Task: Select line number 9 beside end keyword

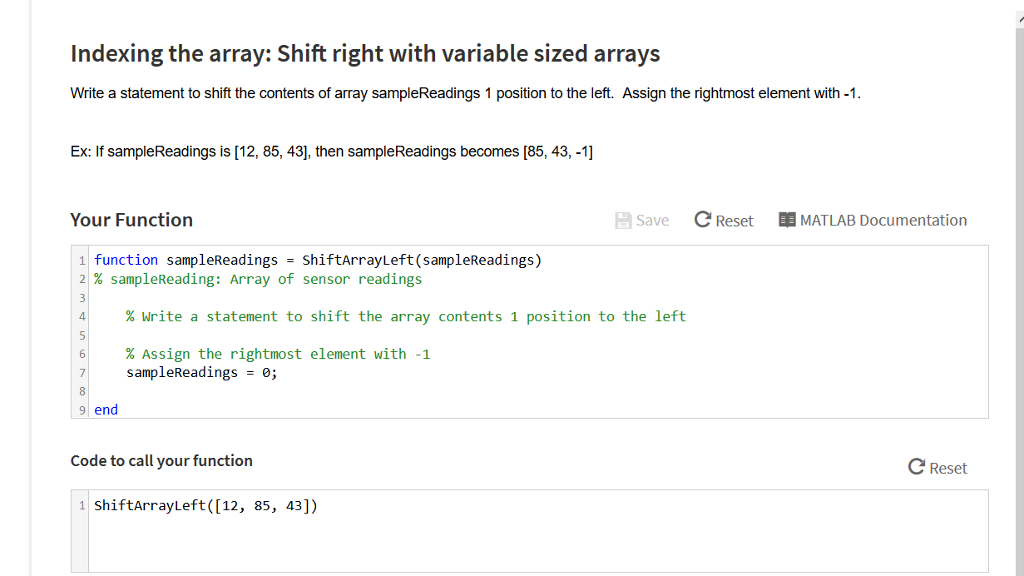Action: [81, 409]
